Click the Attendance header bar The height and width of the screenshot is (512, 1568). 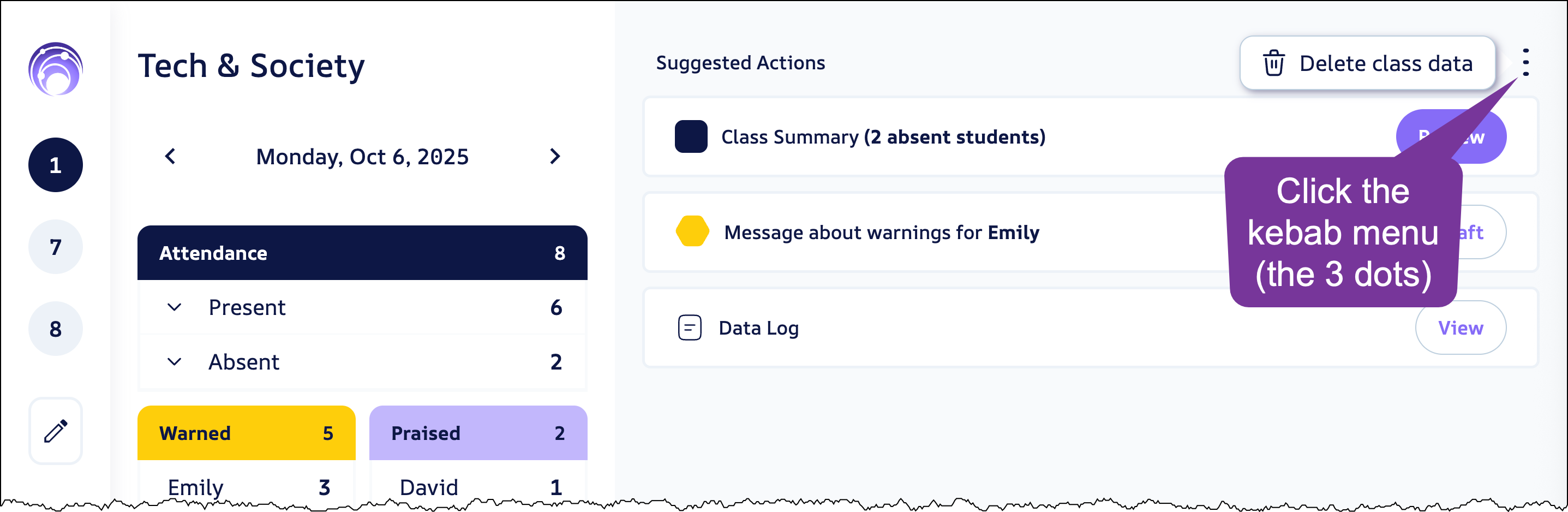pos(362,253)
